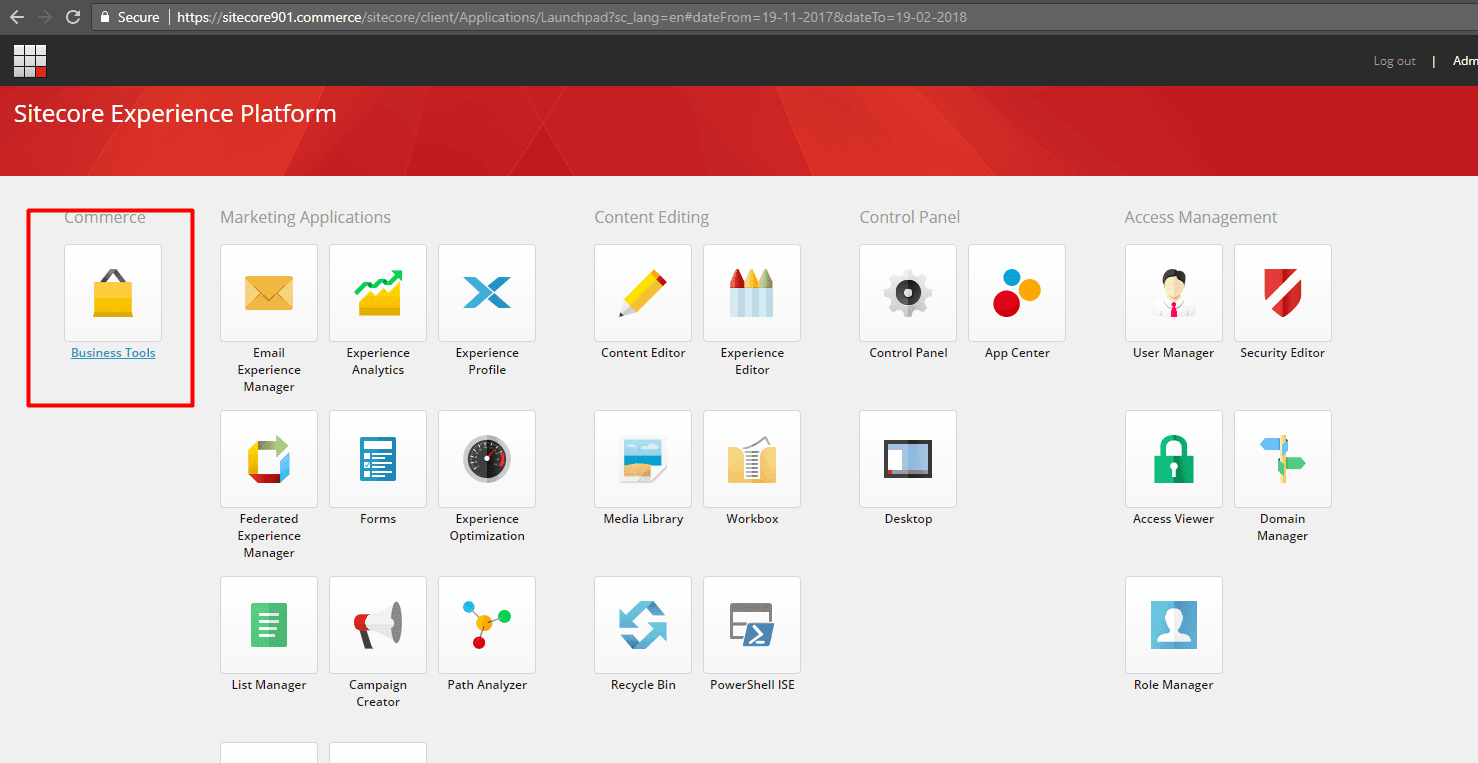Click the browser address bar URL
1478x763 pixels.
coord(572,17)
